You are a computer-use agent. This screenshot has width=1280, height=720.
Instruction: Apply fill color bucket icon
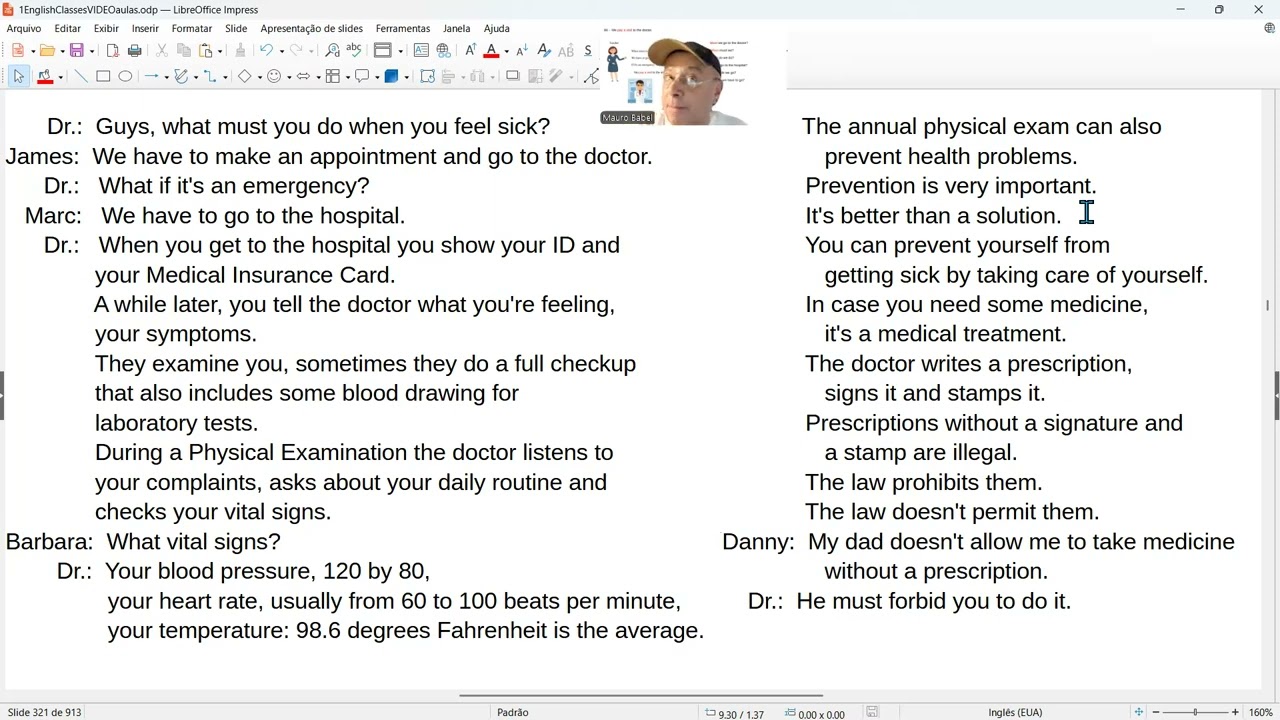pyautogui.click(x=45, y=76)
